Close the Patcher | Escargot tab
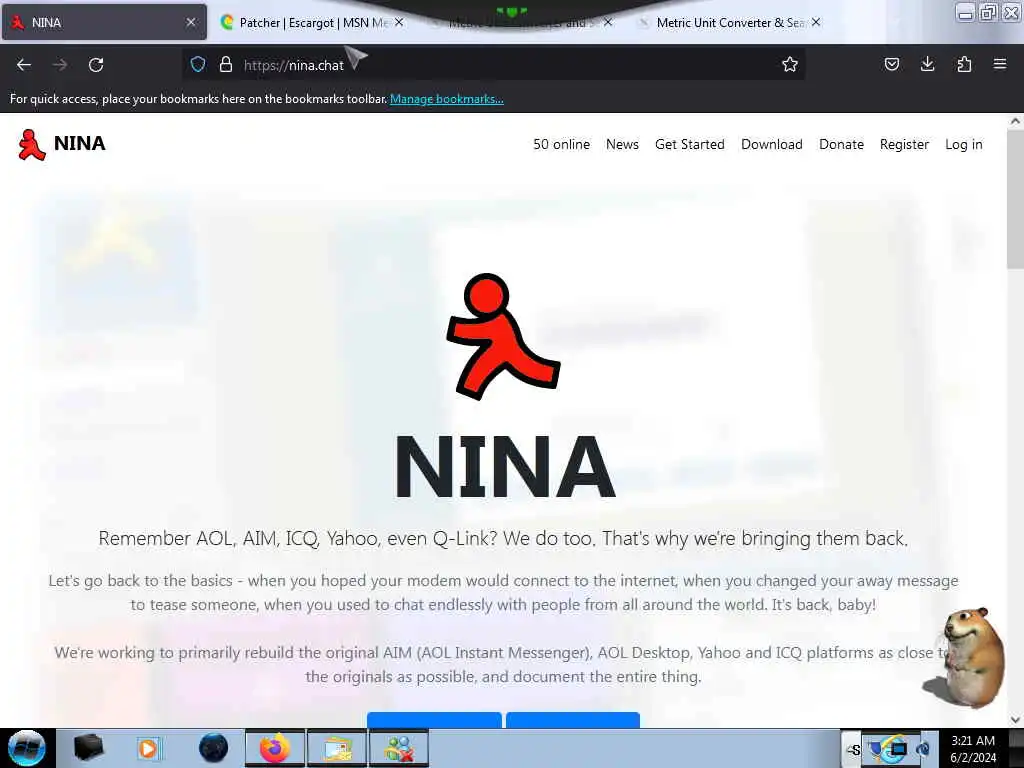The image size is (1024, 768). 399,22
